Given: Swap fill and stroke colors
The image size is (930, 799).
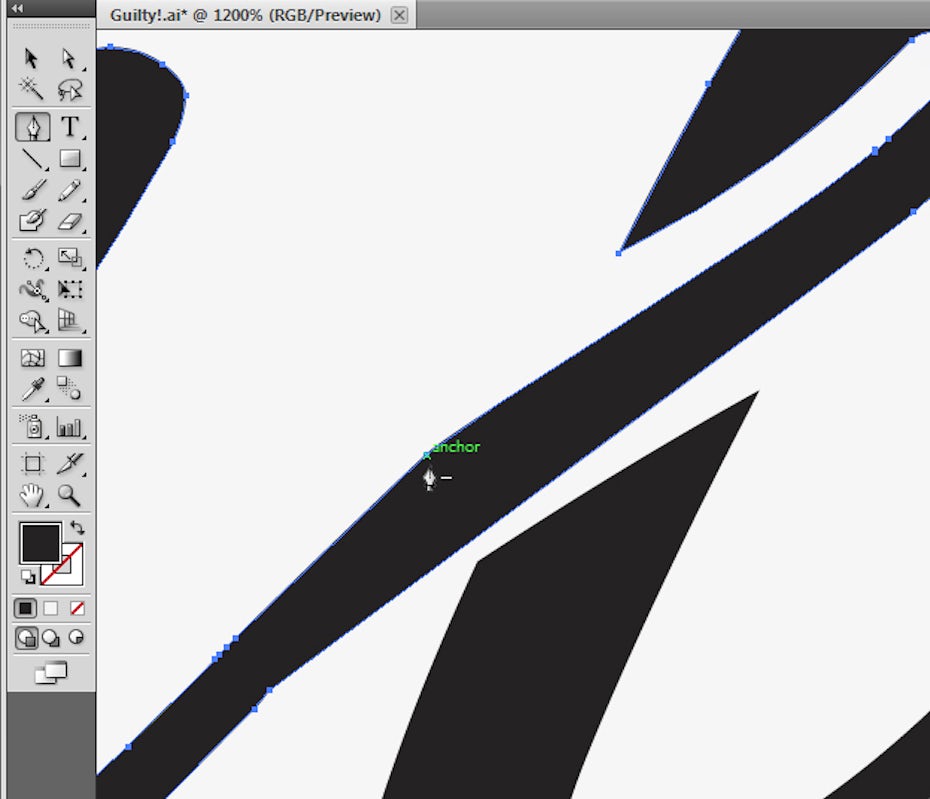Looking at the screenshot, I should 77,528.
